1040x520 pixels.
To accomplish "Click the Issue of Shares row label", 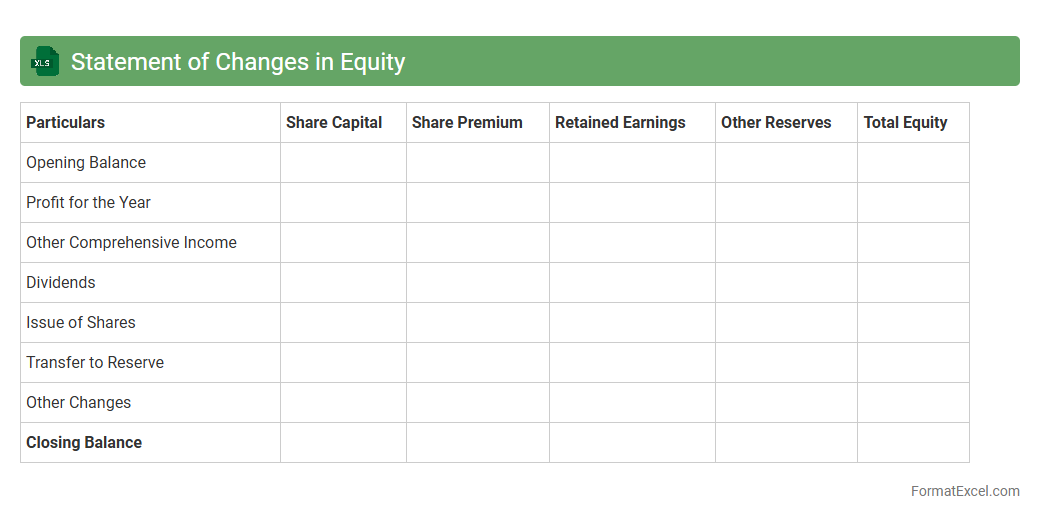I will (81, 322).
